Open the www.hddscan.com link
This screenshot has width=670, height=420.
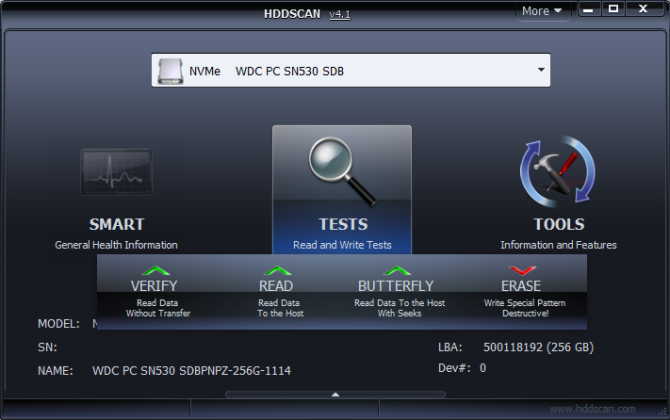592,409
